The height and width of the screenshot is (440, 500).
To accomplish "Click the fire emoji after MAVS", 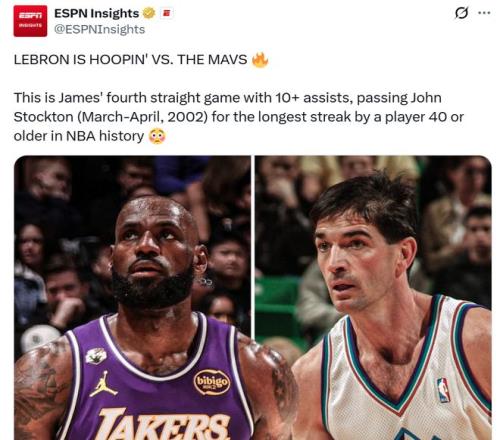I will [260, 60].
